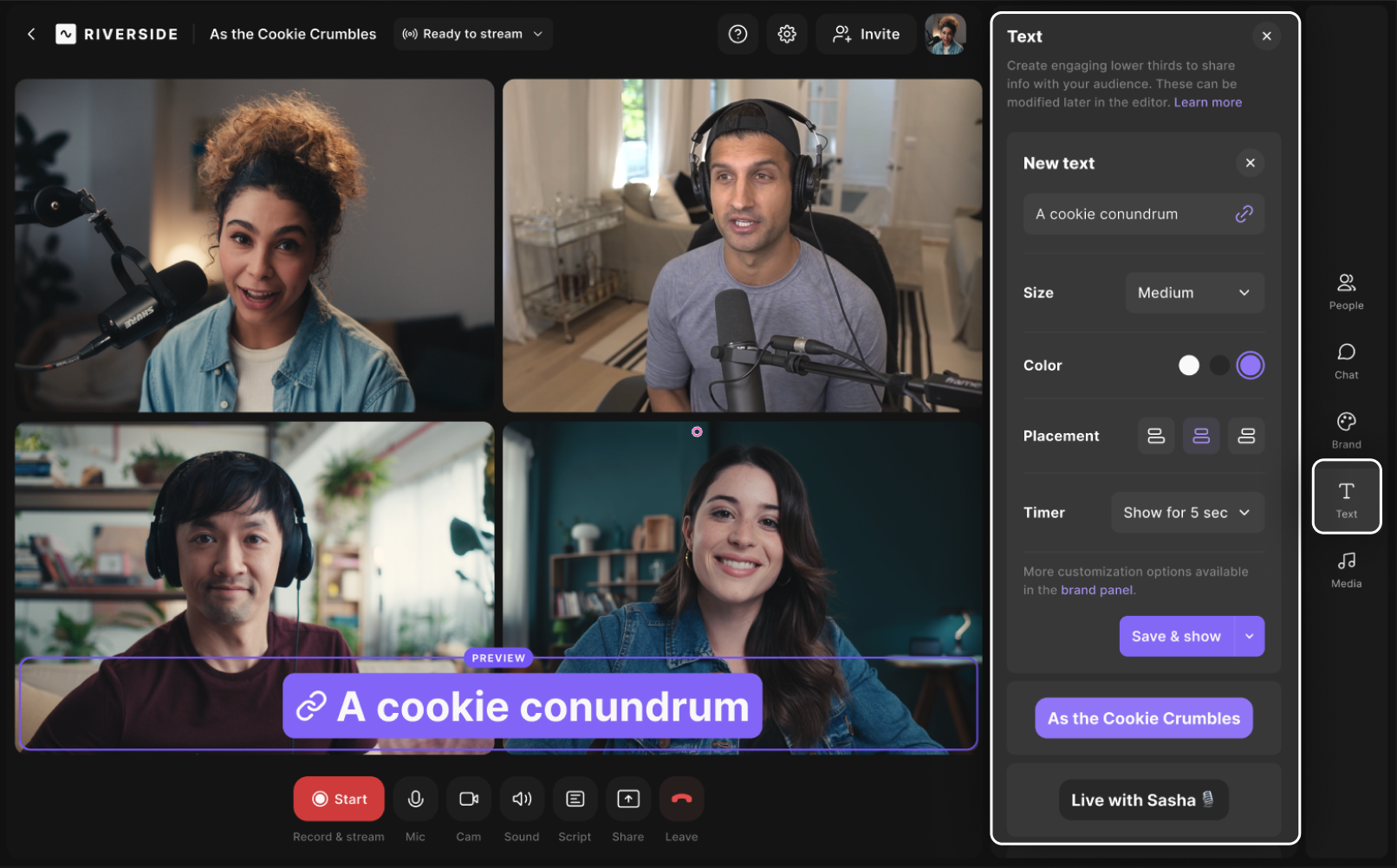Open the help question mark icon

(737, 34)
